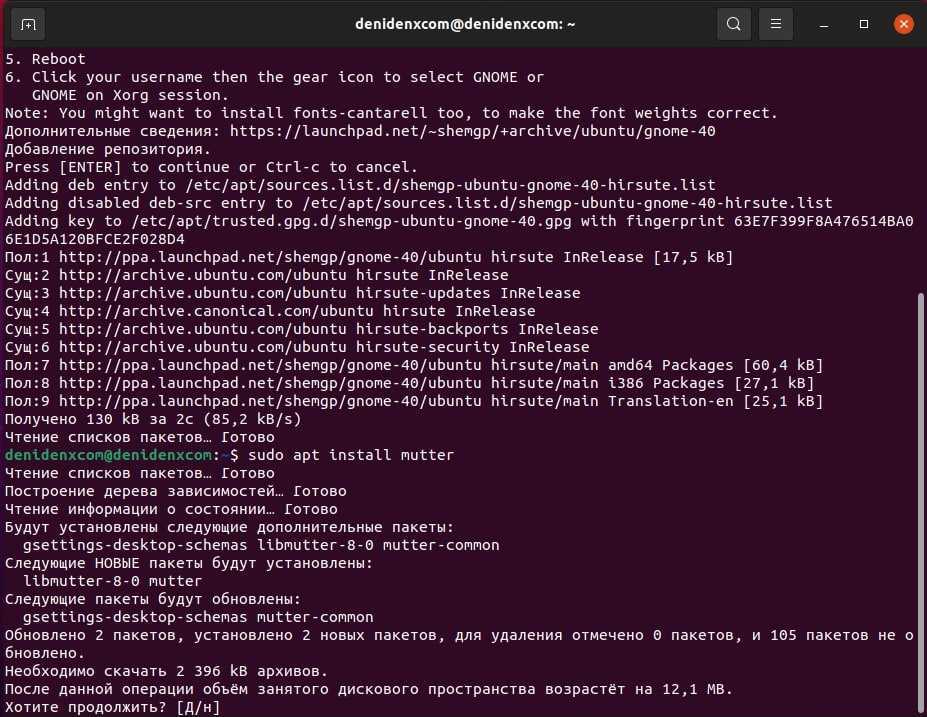Screen dimensions: 927x717
Task: Open the launchpad.net gnome-40 archive link
Action: click(x=472, y=131)
